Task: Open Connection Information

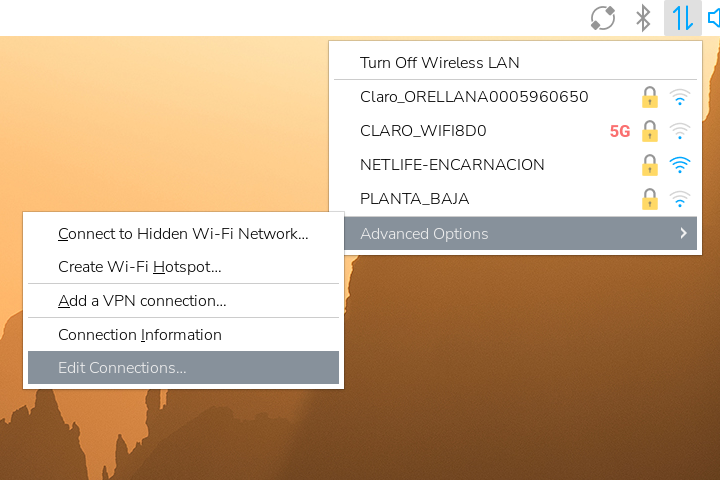Action: point(183,335)
